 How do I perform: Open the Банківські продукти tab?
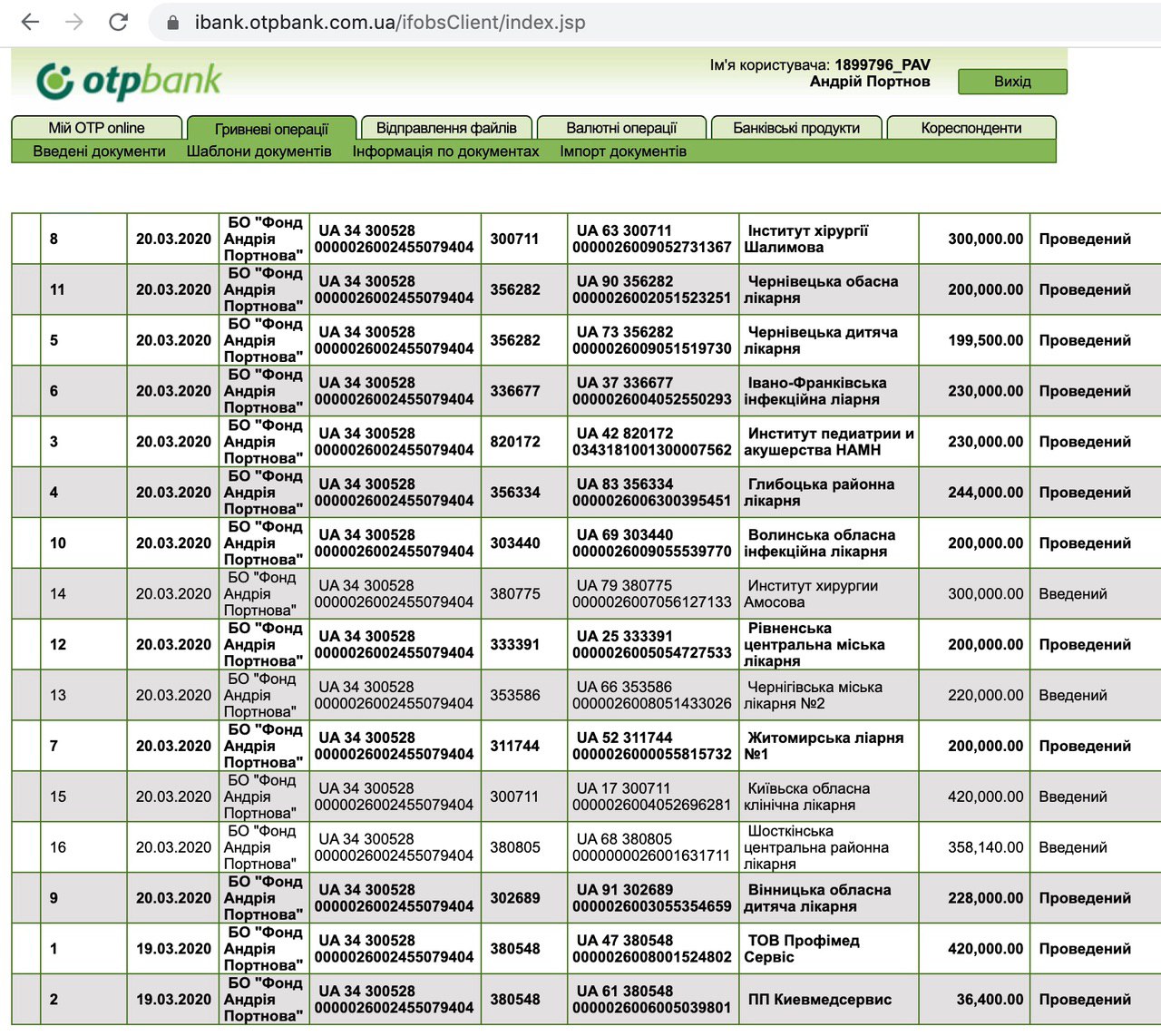tap(796, 128)
